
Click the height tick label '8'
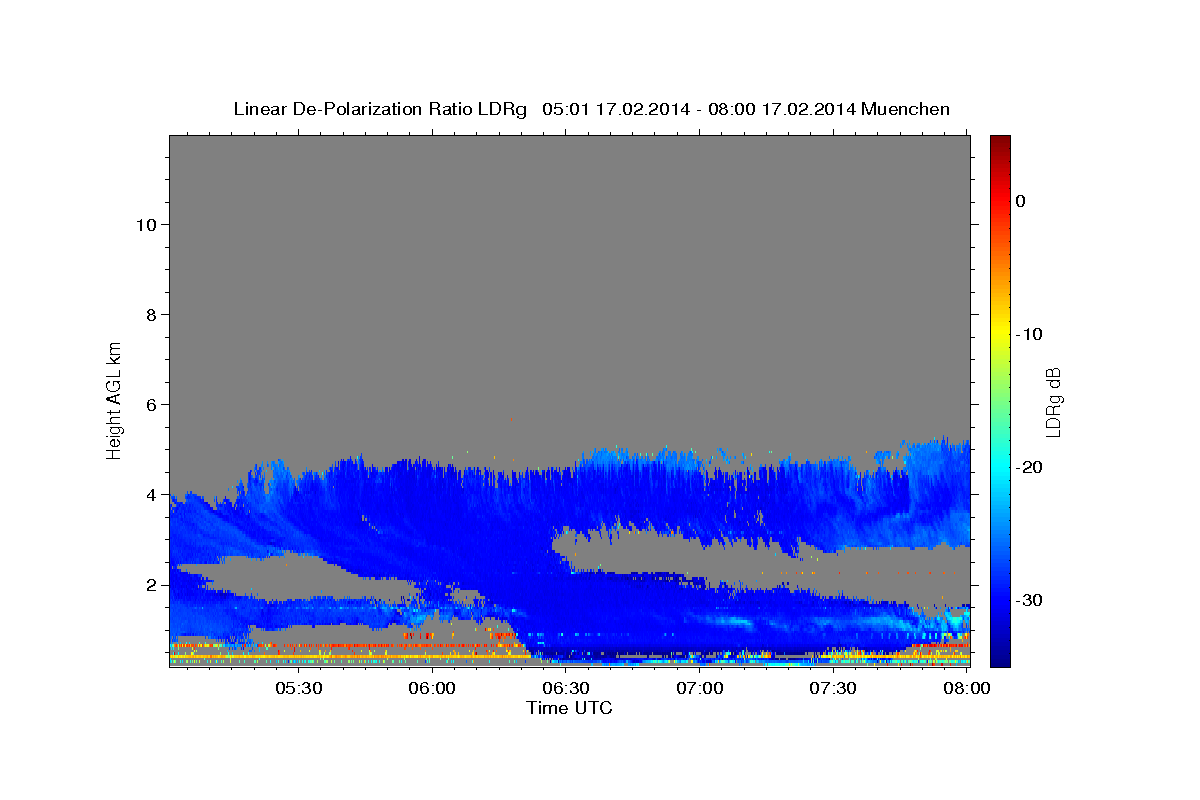(x=150, y=314)
